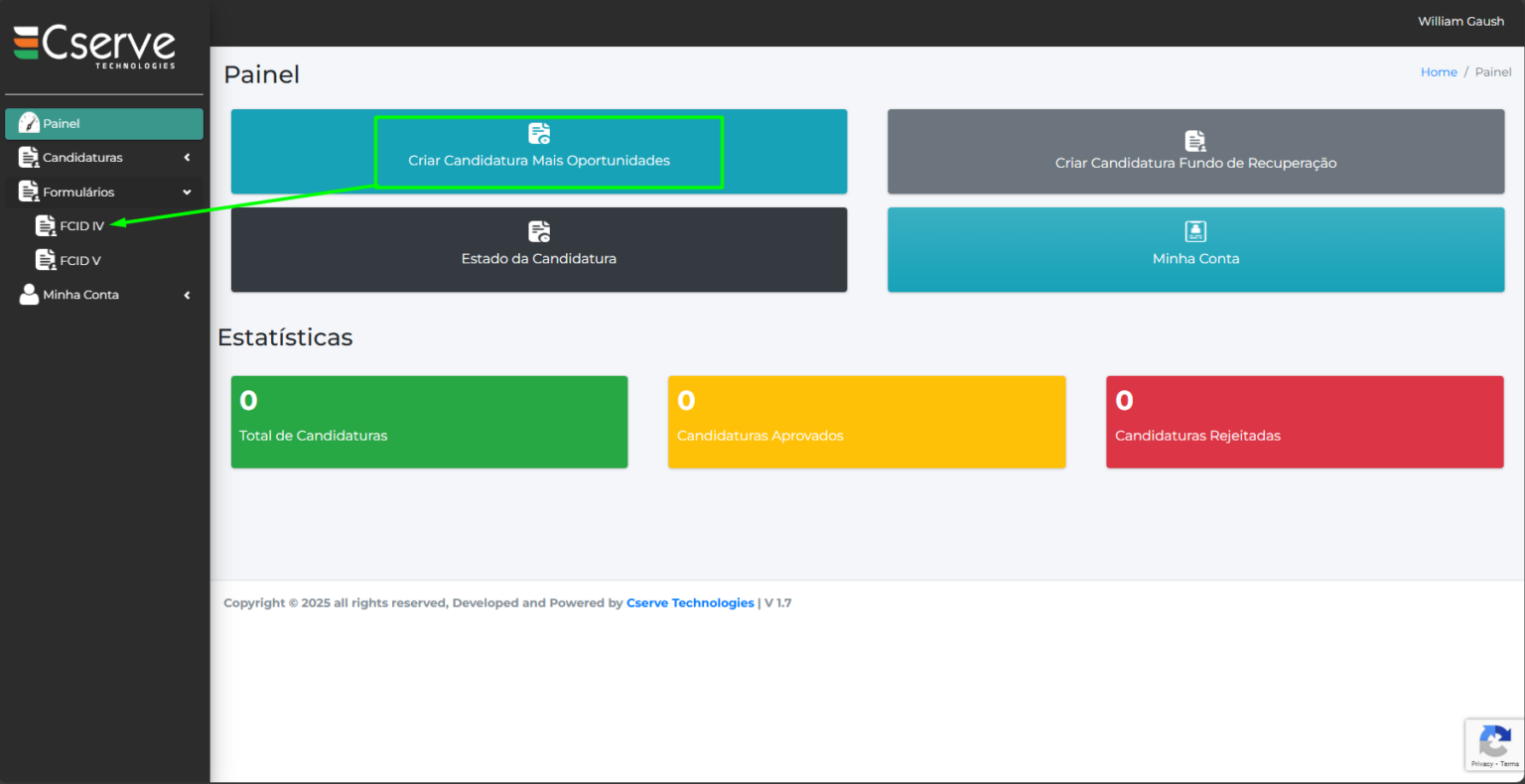
Task: Click the Formulários document icon in sidebar
Action: click(x=29, y=192)
